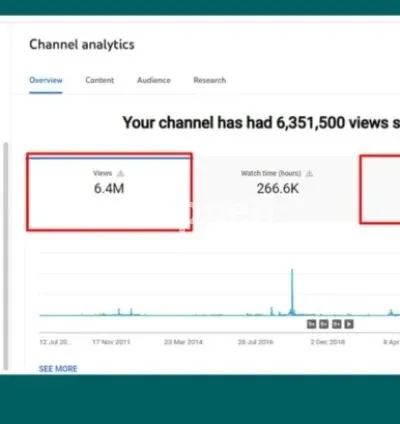Click the warning icon beside Views
400x424 pixels.
[x=121, y=174]
